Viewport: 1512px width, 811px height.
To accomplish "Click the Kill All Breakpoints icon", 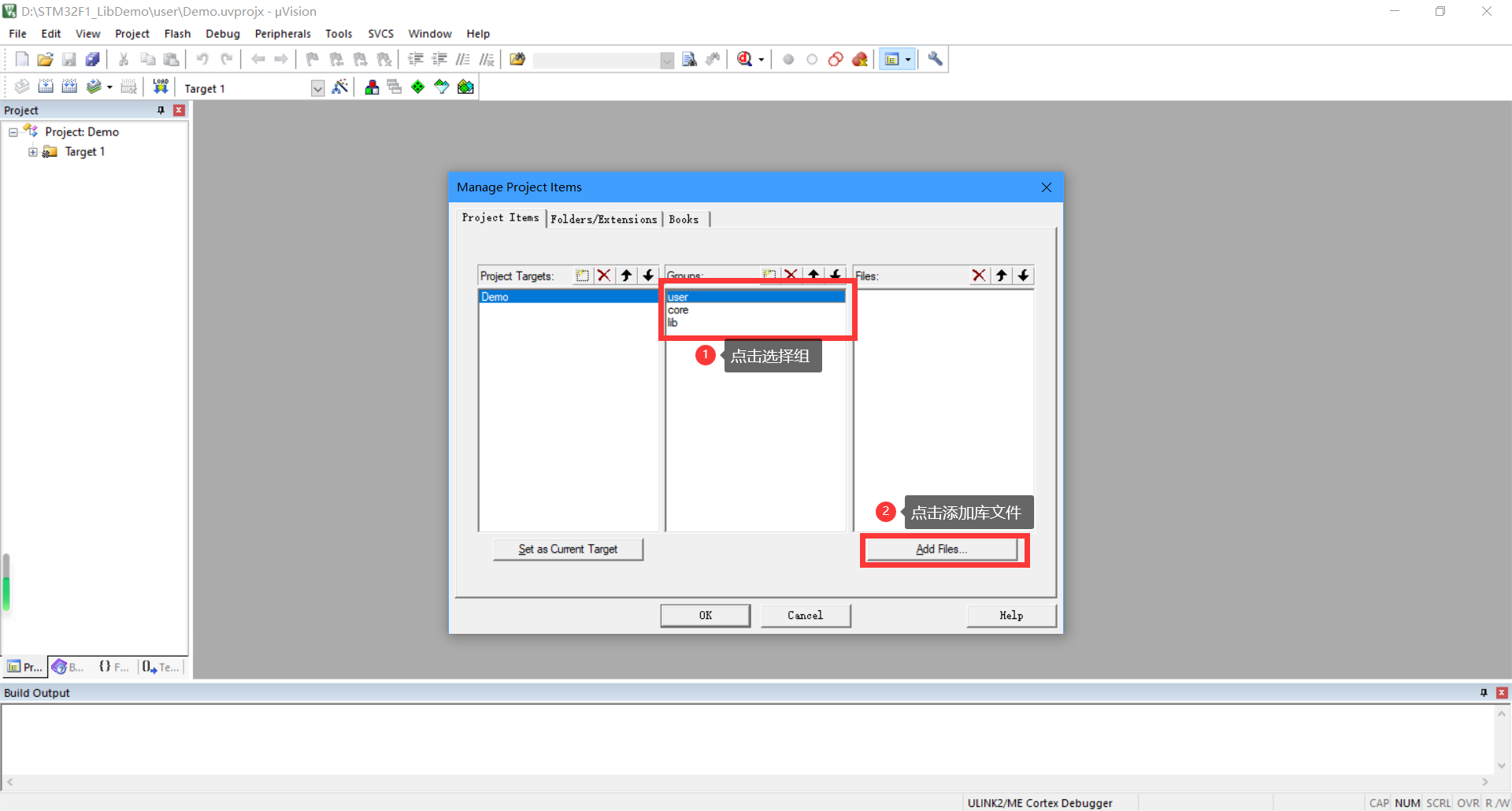I will coord(860,59).
